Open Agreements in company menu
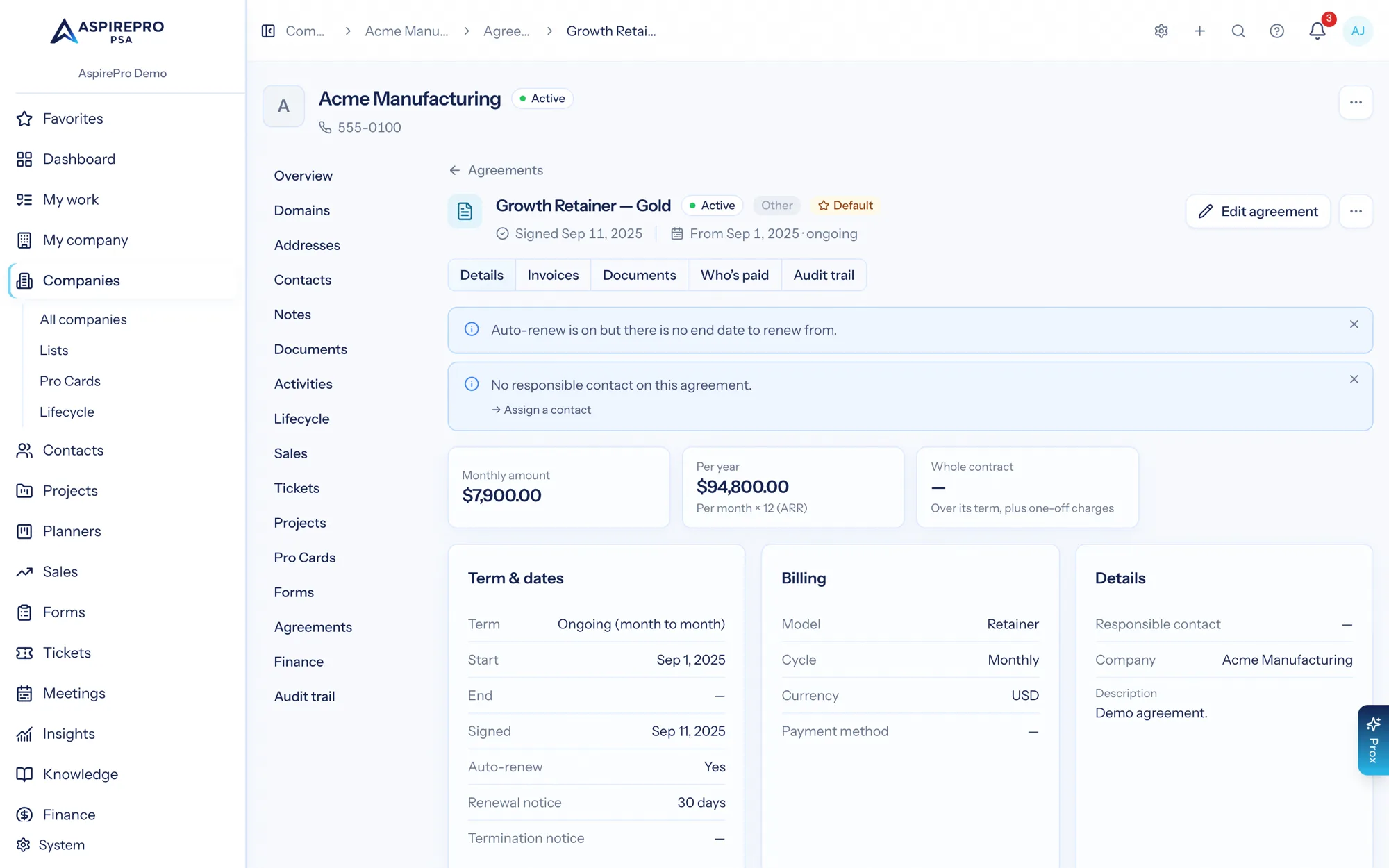Screen dimensions: 1389x868 (x=313, y=627)
